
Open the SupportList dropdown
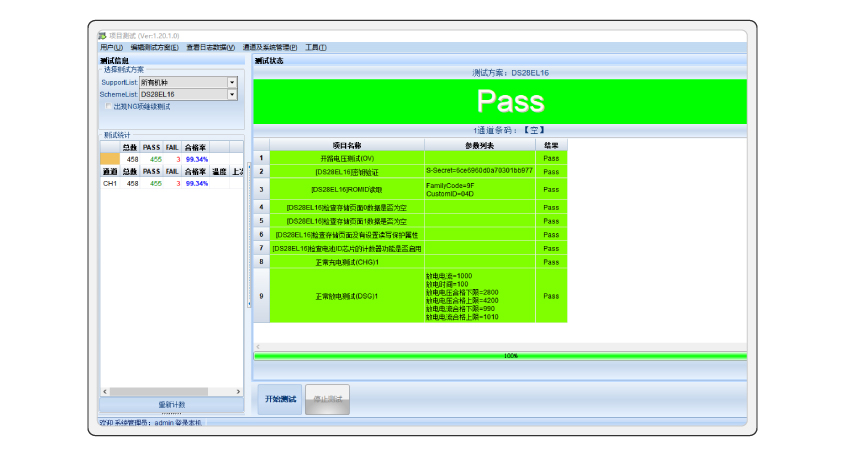click(232, 82)
